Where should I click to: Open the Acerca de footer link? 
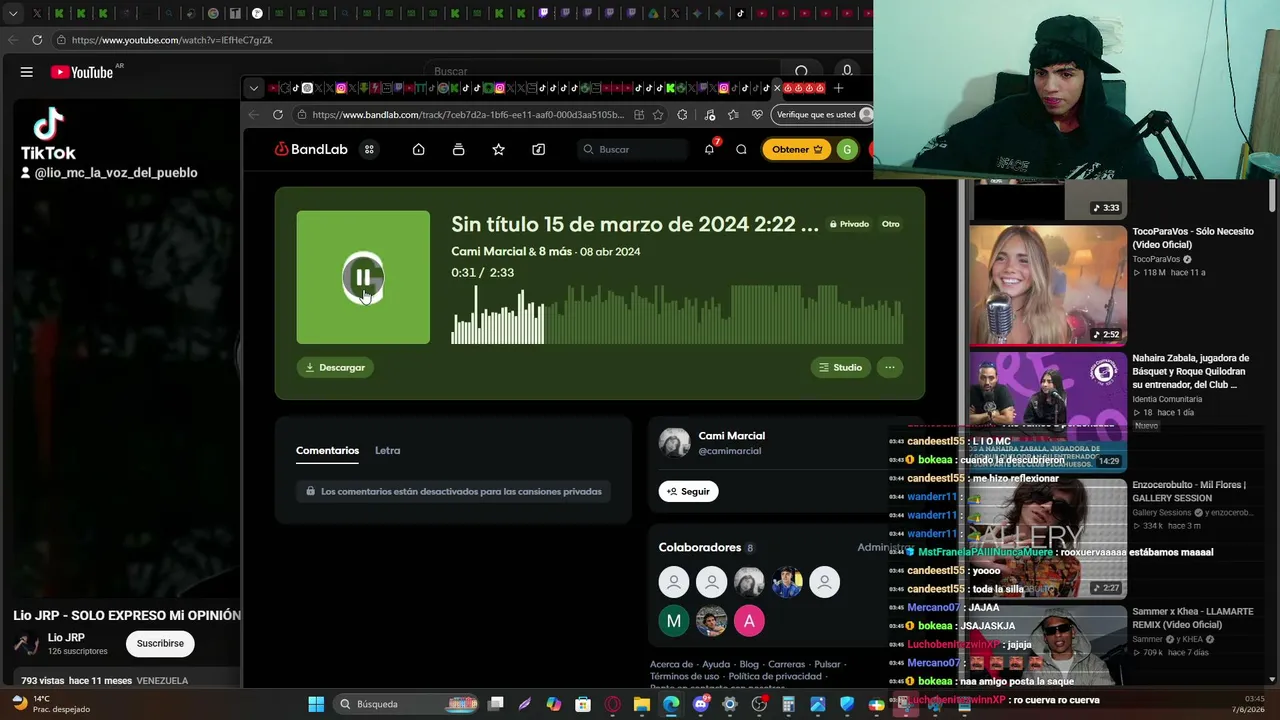click(672, 664)
